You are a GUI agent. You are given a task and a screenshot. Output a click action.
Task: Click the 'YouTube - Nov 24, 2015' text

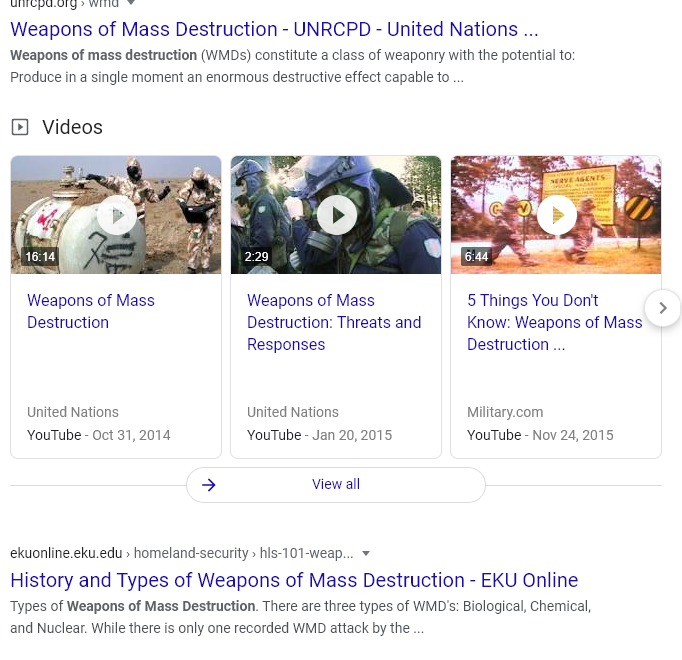540,435
